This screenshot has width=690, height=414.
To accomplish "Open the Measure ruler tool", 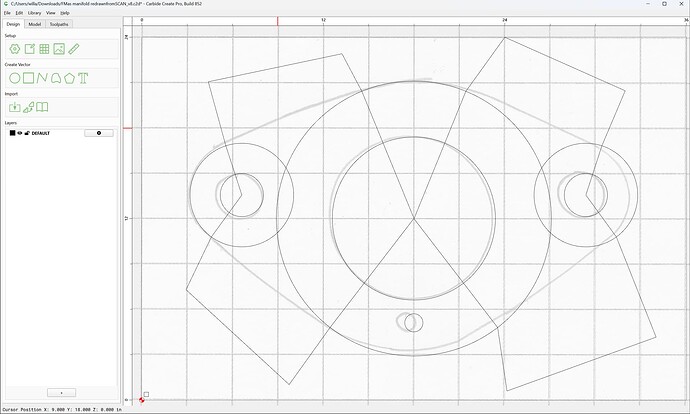I will 73,49.
